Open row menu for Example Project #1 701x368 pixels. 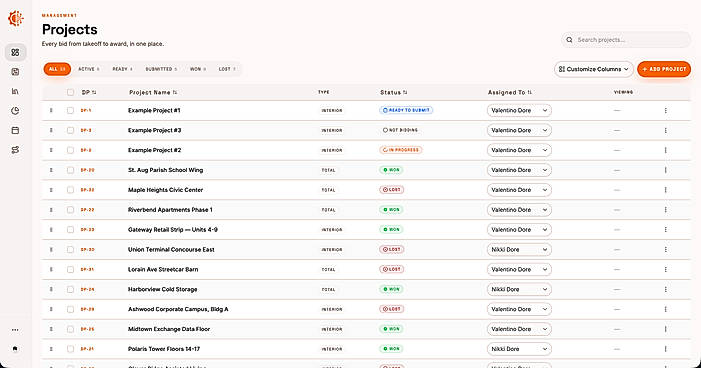click(666, 110)
